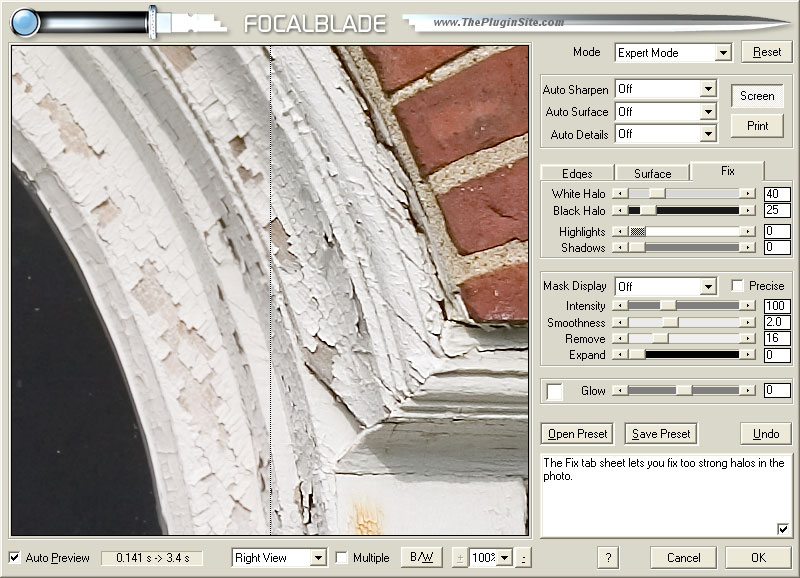Click White Halo slider left arrow
Screen dimensions: 800x578
(x=620, y=193)
